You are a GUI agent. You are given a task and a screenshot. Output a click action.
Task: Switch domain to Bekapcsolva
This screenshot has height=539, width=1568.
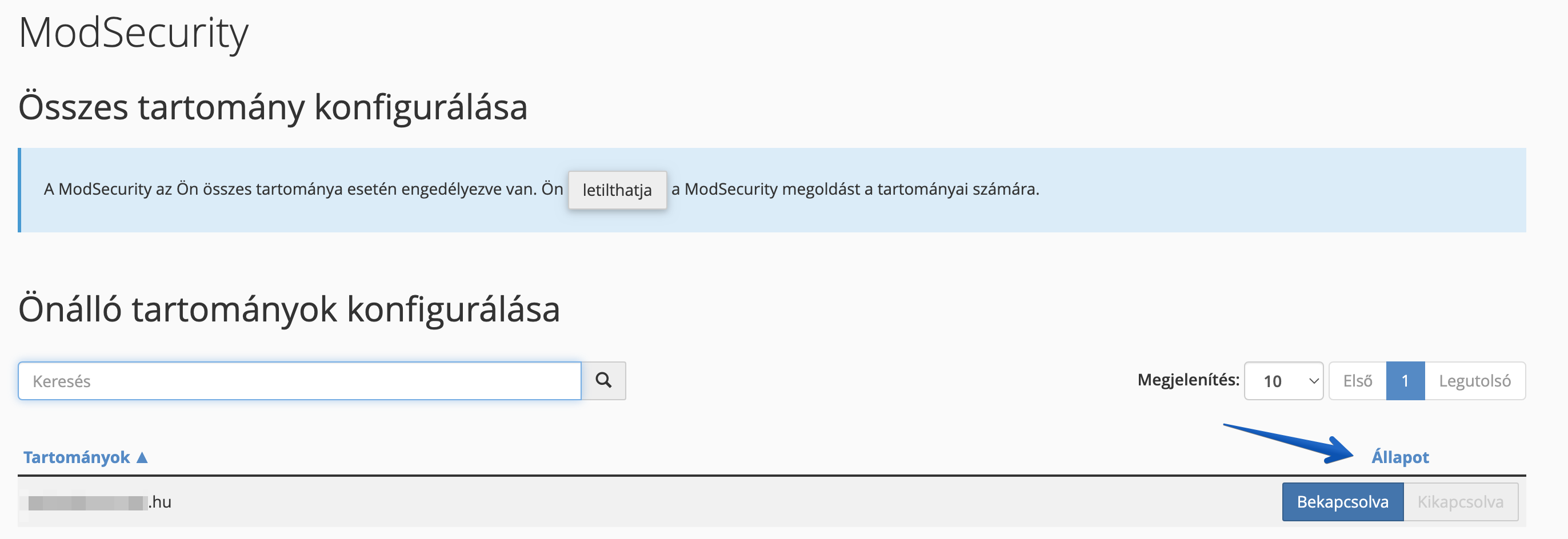point(1342,502)
